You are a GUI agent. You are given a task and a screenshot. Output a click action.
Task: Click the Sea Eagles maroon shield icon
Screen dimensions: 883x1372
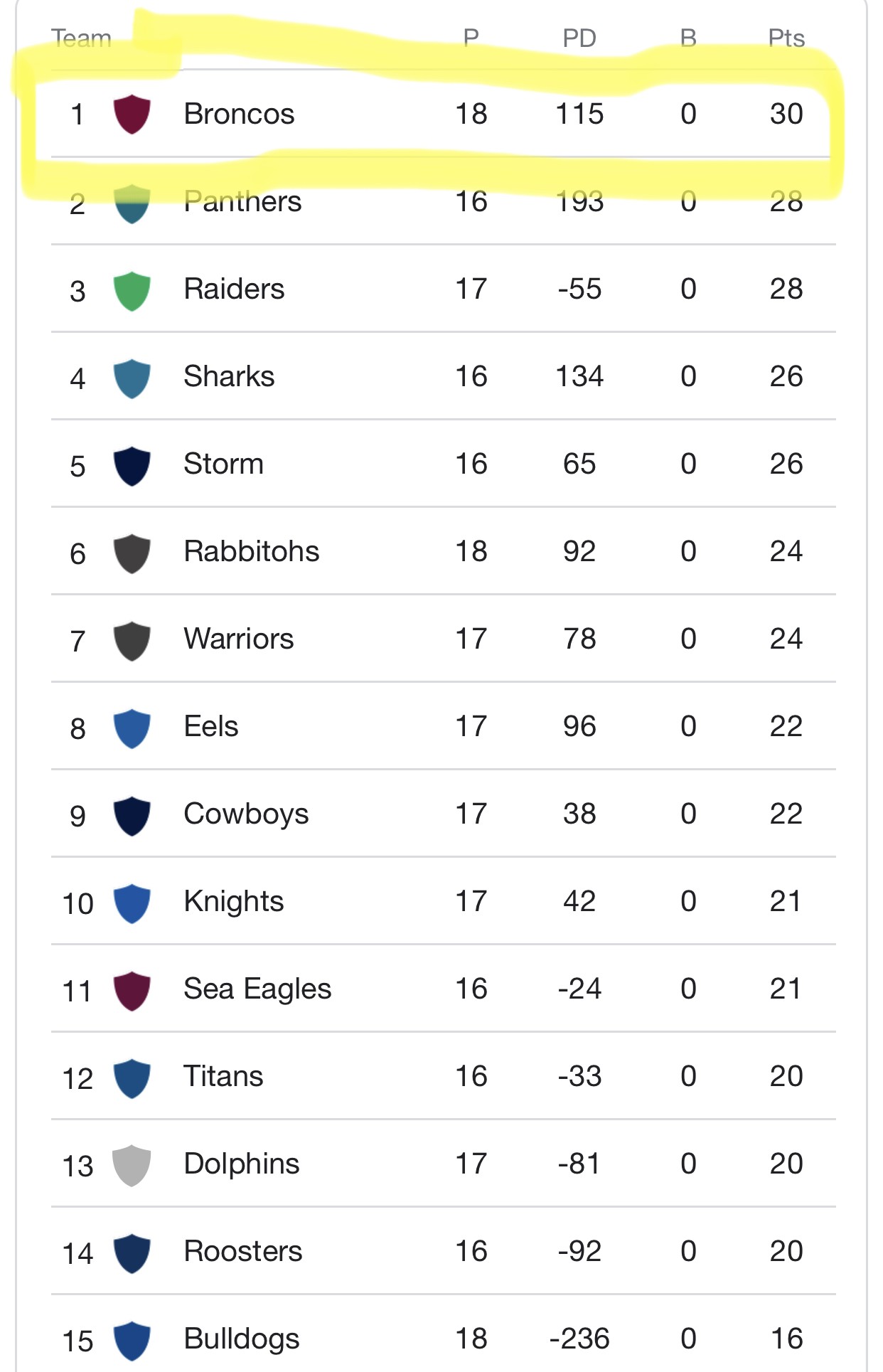click(x=132, y=991)
